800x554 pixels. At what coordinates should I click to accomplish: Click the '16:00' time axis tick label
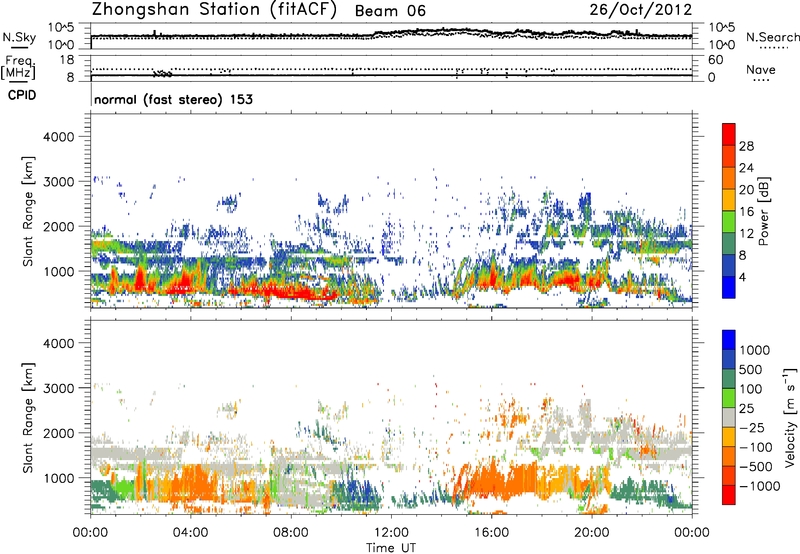491,533
